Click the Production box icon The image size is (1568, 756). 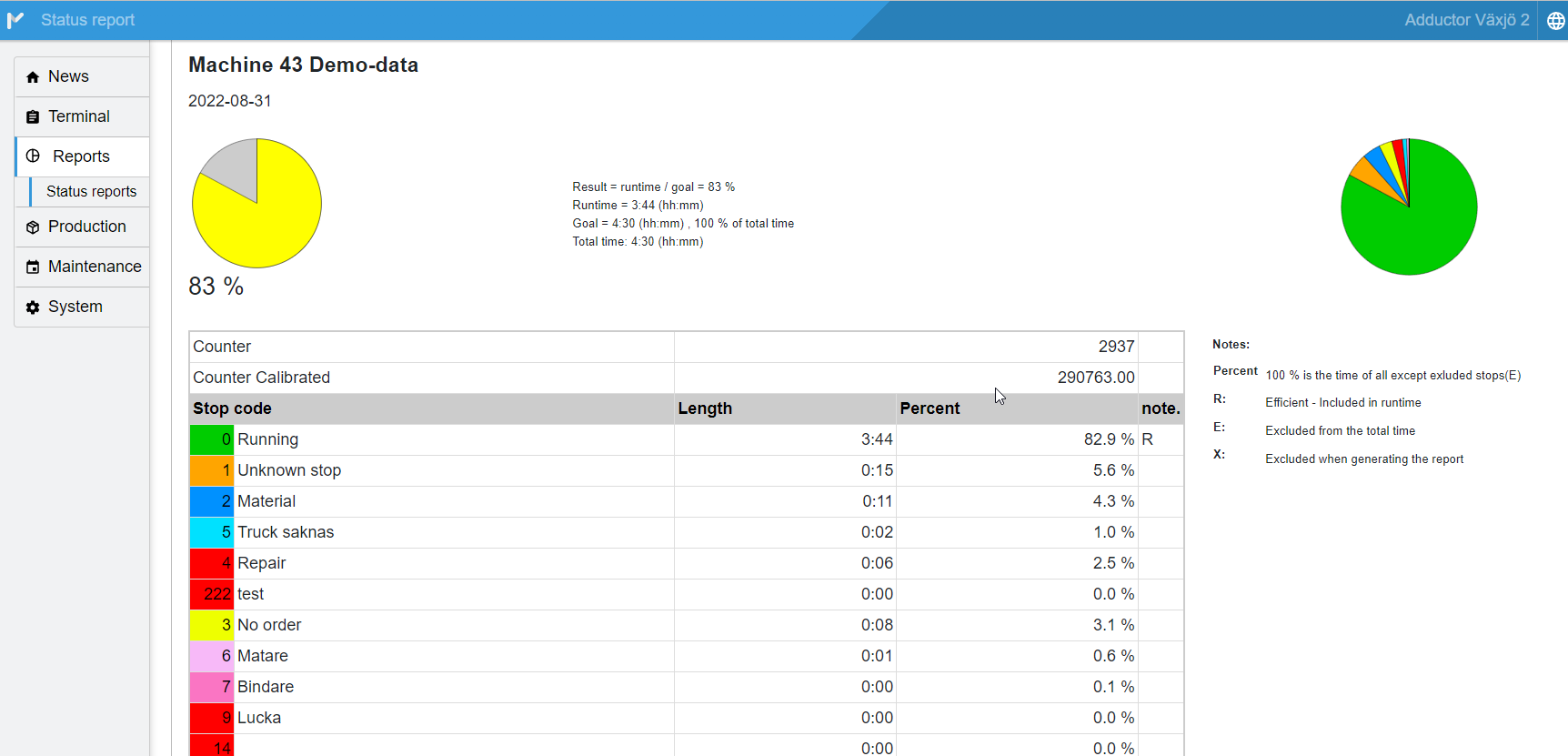(x=33, y=227)
